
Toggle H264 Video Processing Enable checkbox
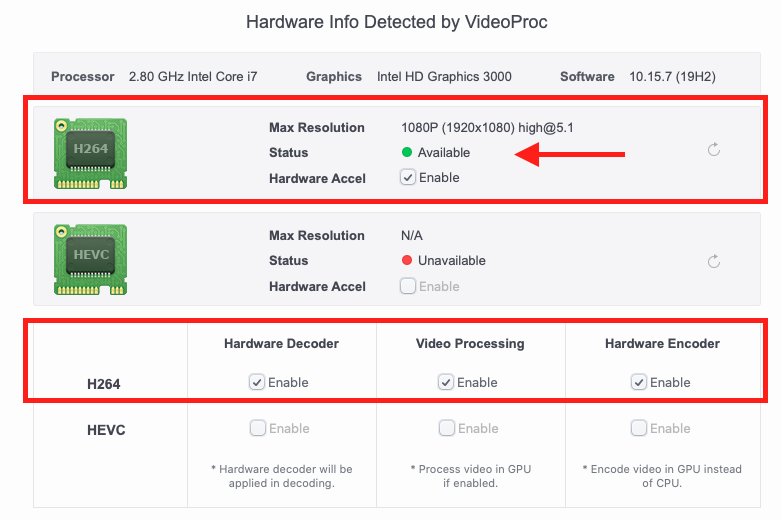tap(446, 382)
